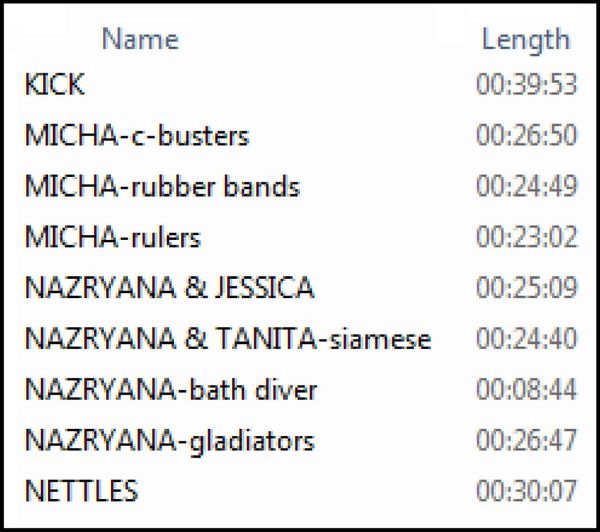Click the 00:24:40 length value
Screen dimensions: 600x532
(x=527, y=338)
